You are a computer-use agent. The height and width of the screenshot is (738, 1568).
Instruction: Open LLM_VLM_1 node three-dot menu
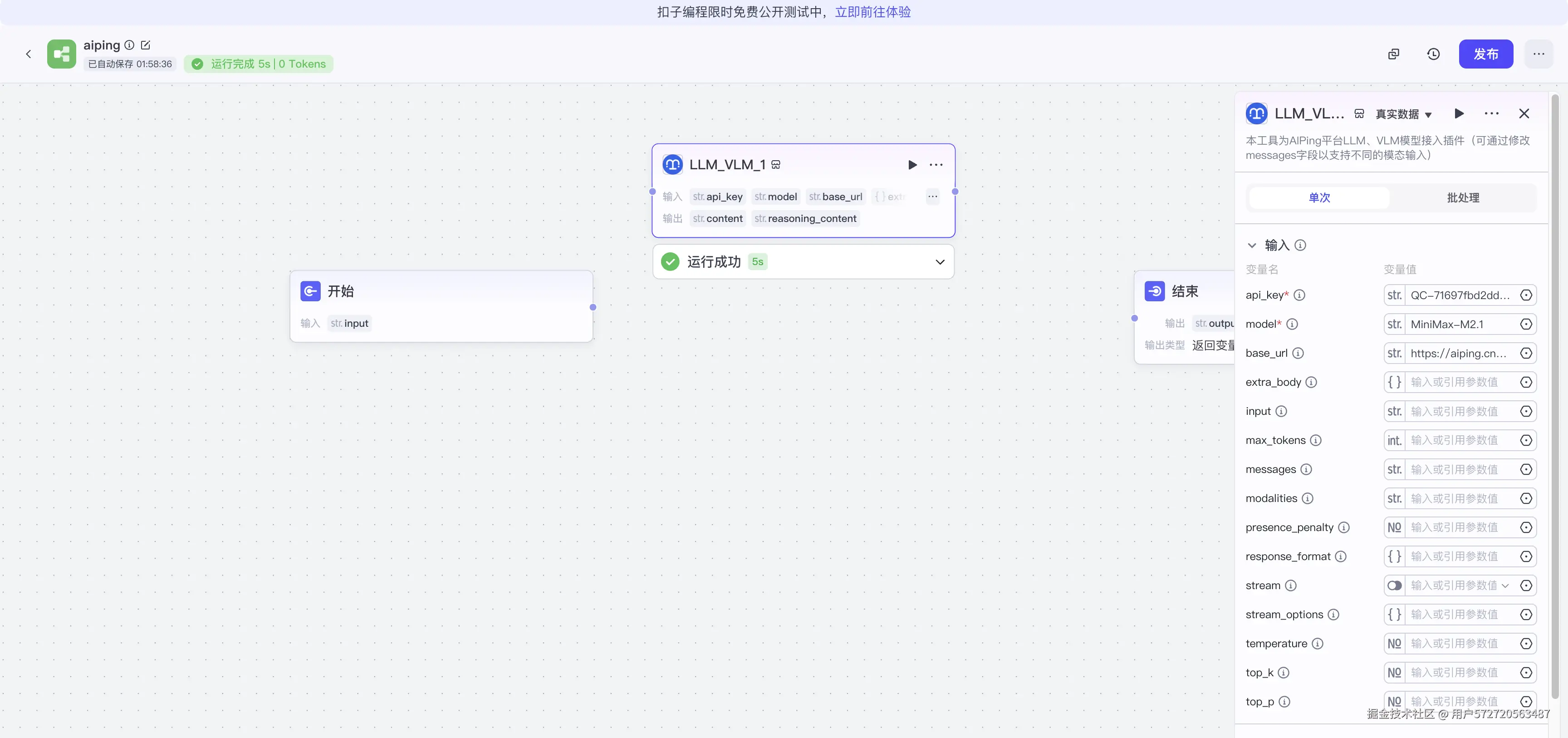click(x=936, y=165)
